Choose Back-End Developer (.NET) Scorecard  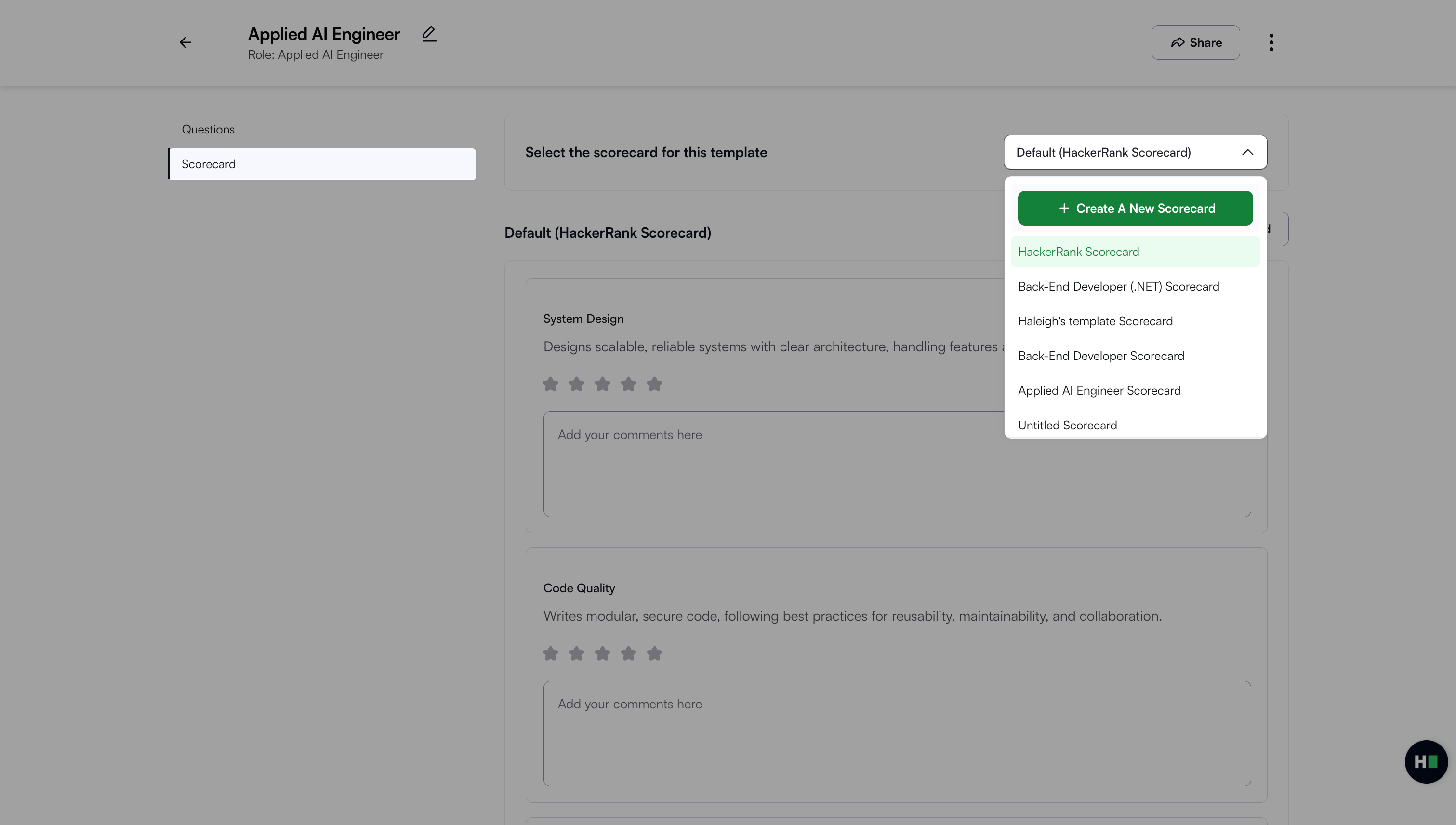pos(1118,287)
